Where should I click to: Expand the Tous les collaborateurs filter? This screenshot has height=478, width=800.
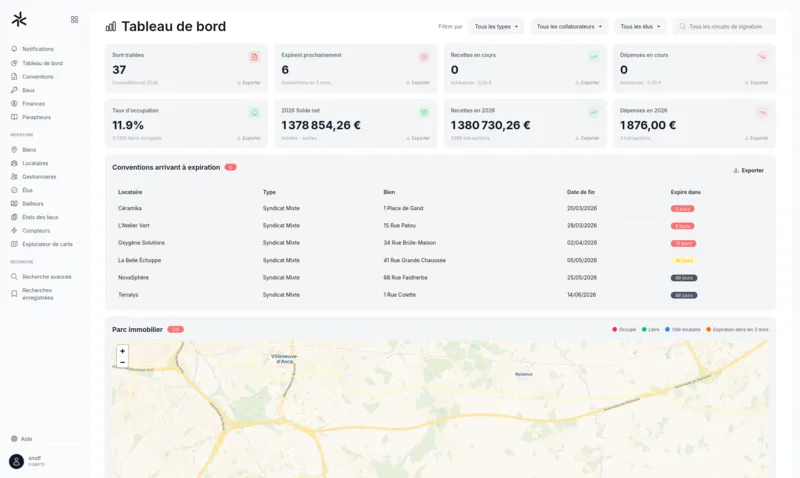click(x=568, y=27)
